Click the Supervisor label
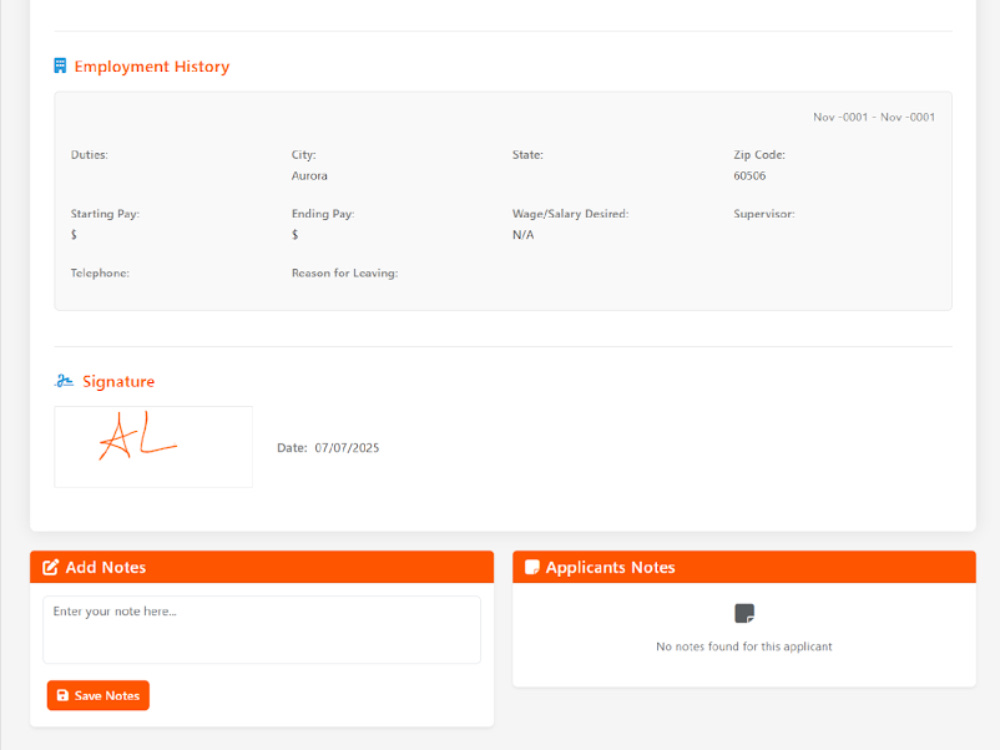This screenshot has height=750, width=1000. click(x=764, y=214)
